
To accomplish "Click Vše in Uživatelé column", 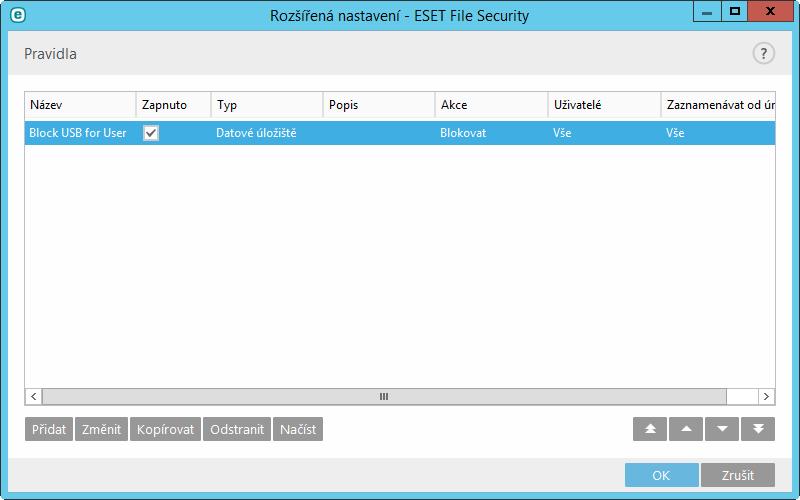I will pyautogui.click(x=562, y=133).
